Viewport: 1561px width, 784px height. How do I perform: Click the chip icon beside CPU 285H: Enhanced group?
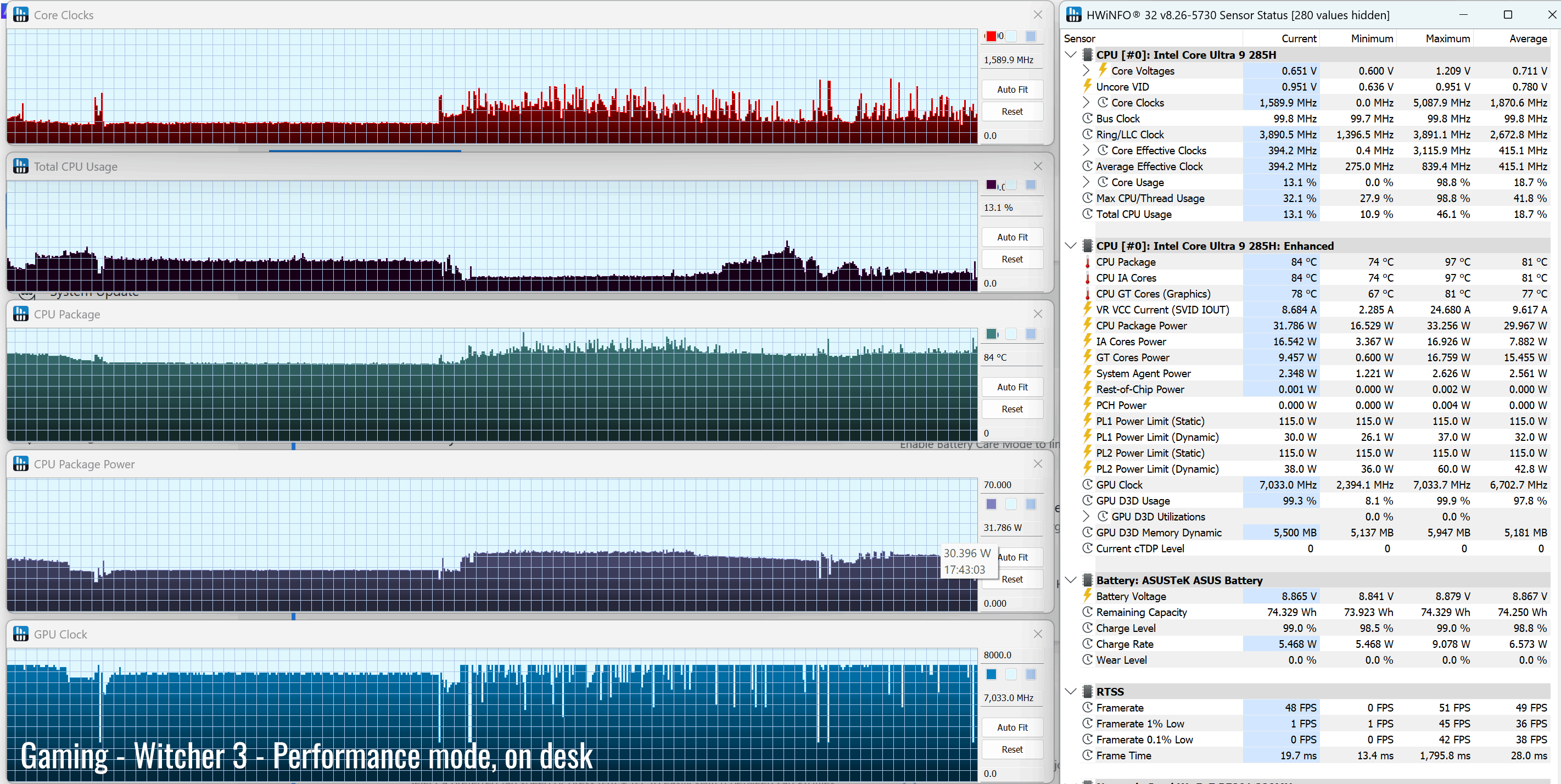[x=1088, y=246]
